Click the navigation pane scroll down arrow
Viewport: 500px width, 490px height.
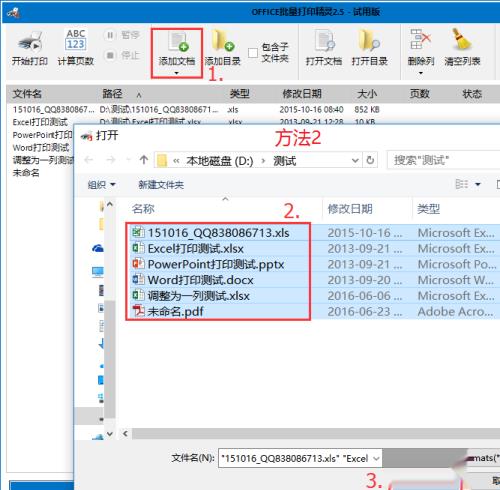[x=110, y=434]
